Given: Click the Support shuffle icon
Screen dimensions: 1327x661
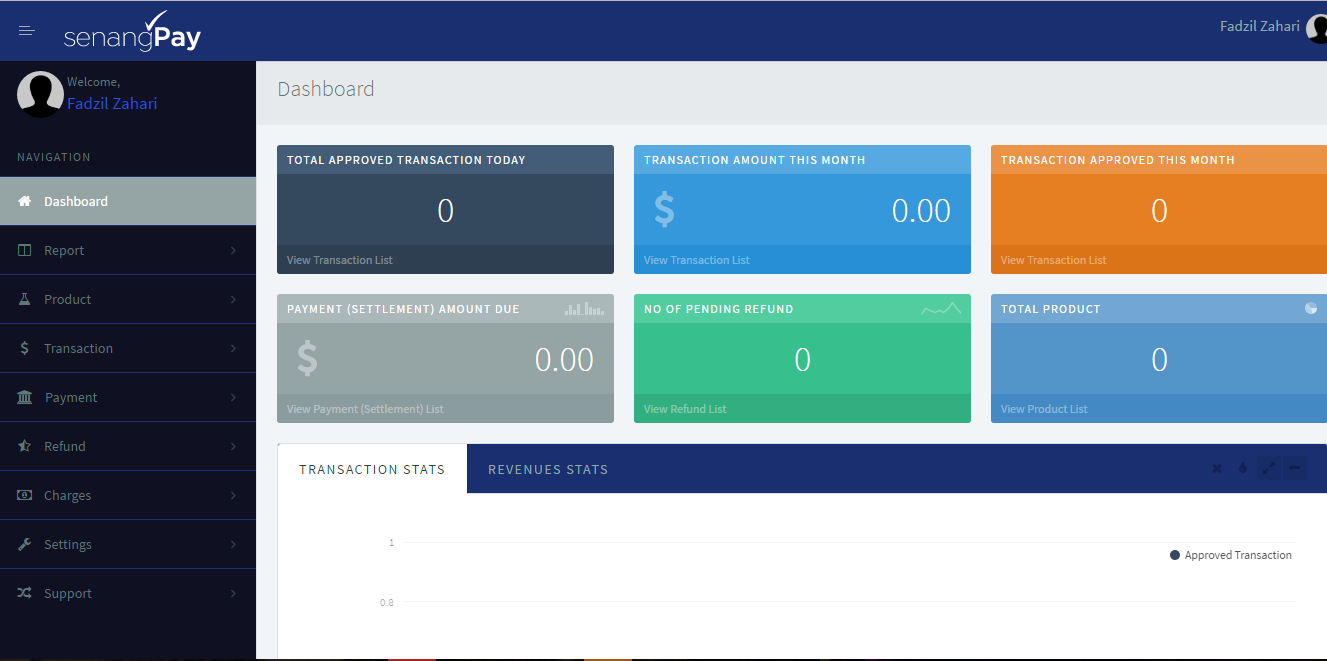Looking at the screenshot, I should (25, 593).
